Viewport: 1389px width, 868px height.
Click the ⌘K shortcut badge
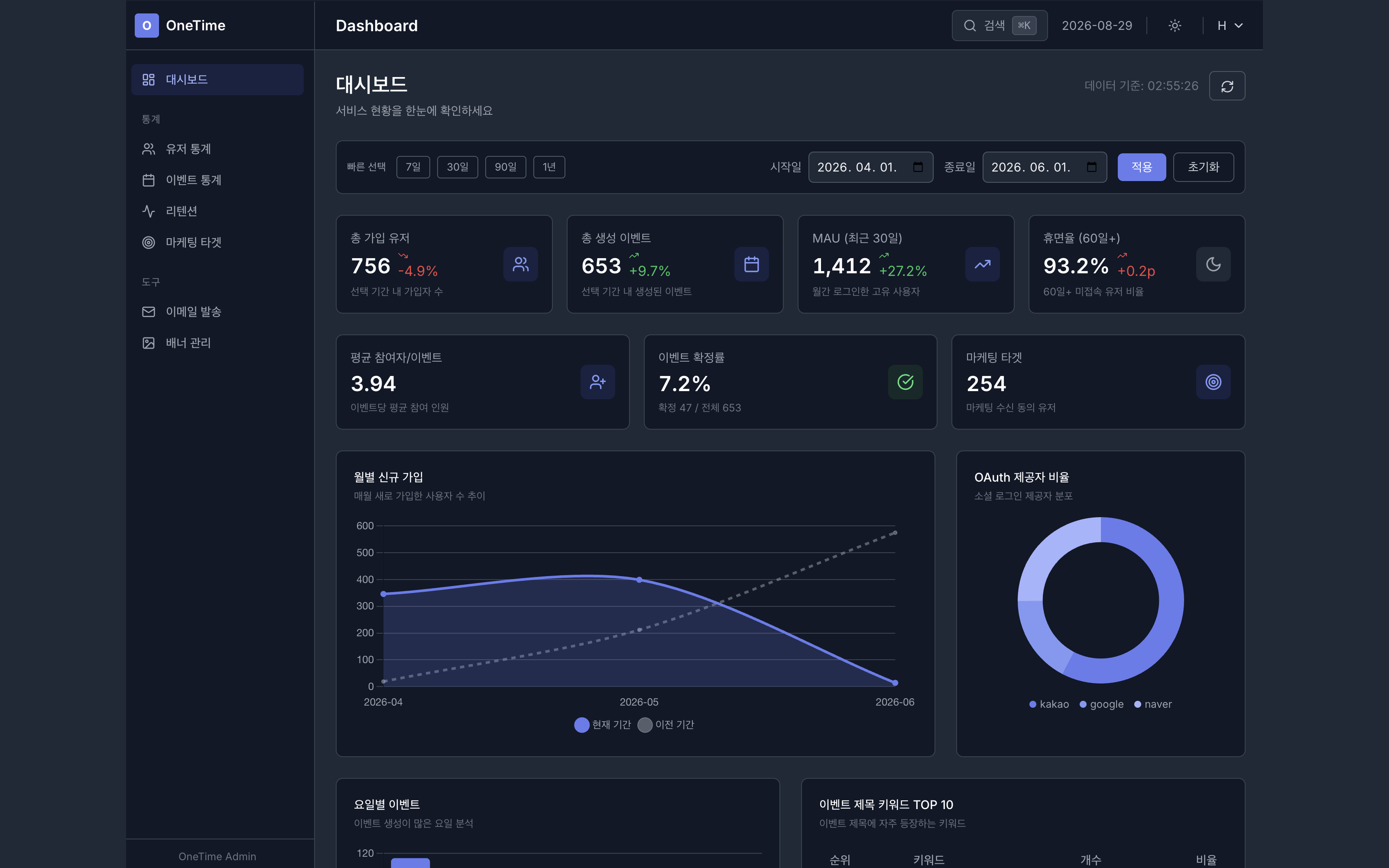pos(1024,25)
